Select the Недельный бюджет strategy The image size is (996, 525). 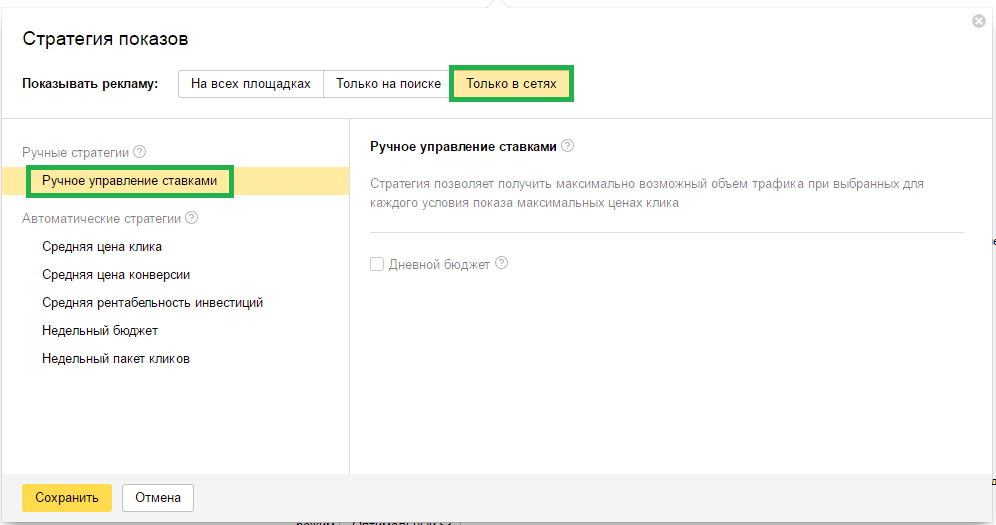tap(100, 330)
